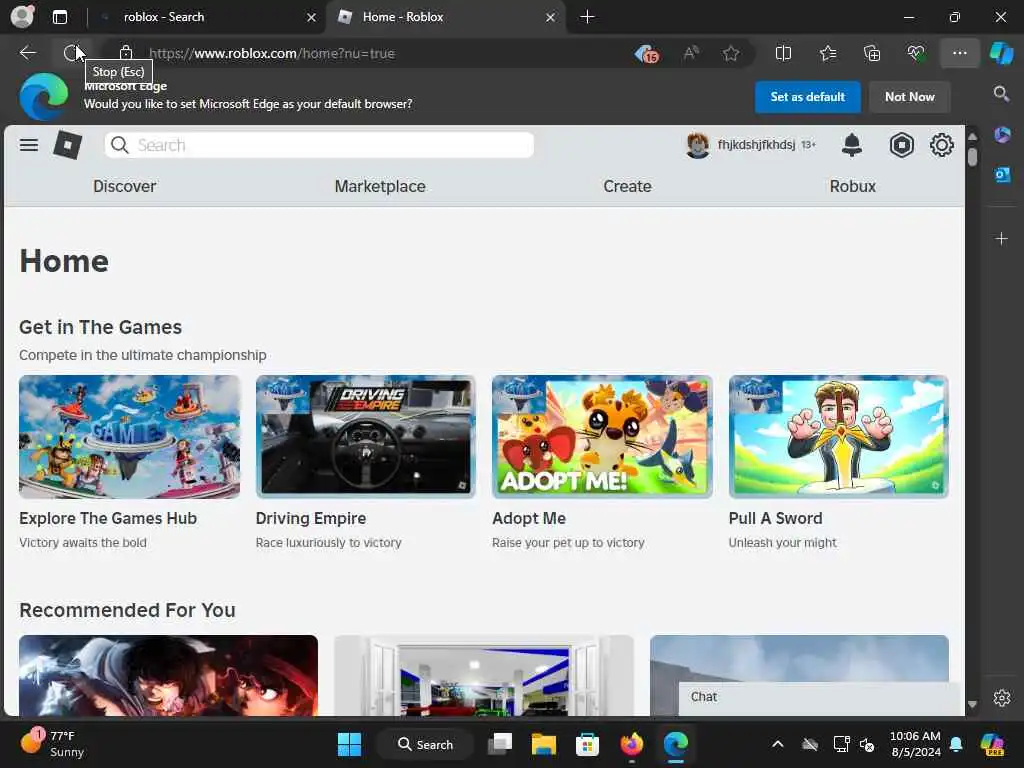Click the page scrollbar up arrow
Image resolution: width=1024 pixels, height=768 pixels.
coord(972,136)
